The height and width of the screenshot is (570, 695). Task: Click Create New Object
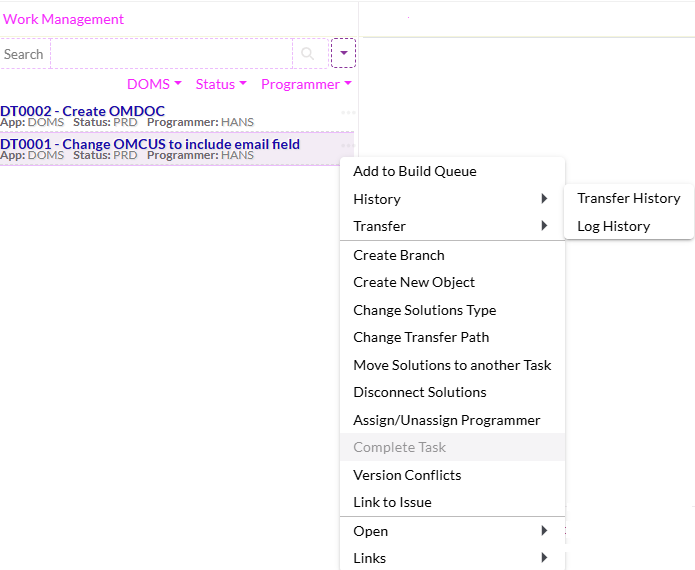click(414, 282)
